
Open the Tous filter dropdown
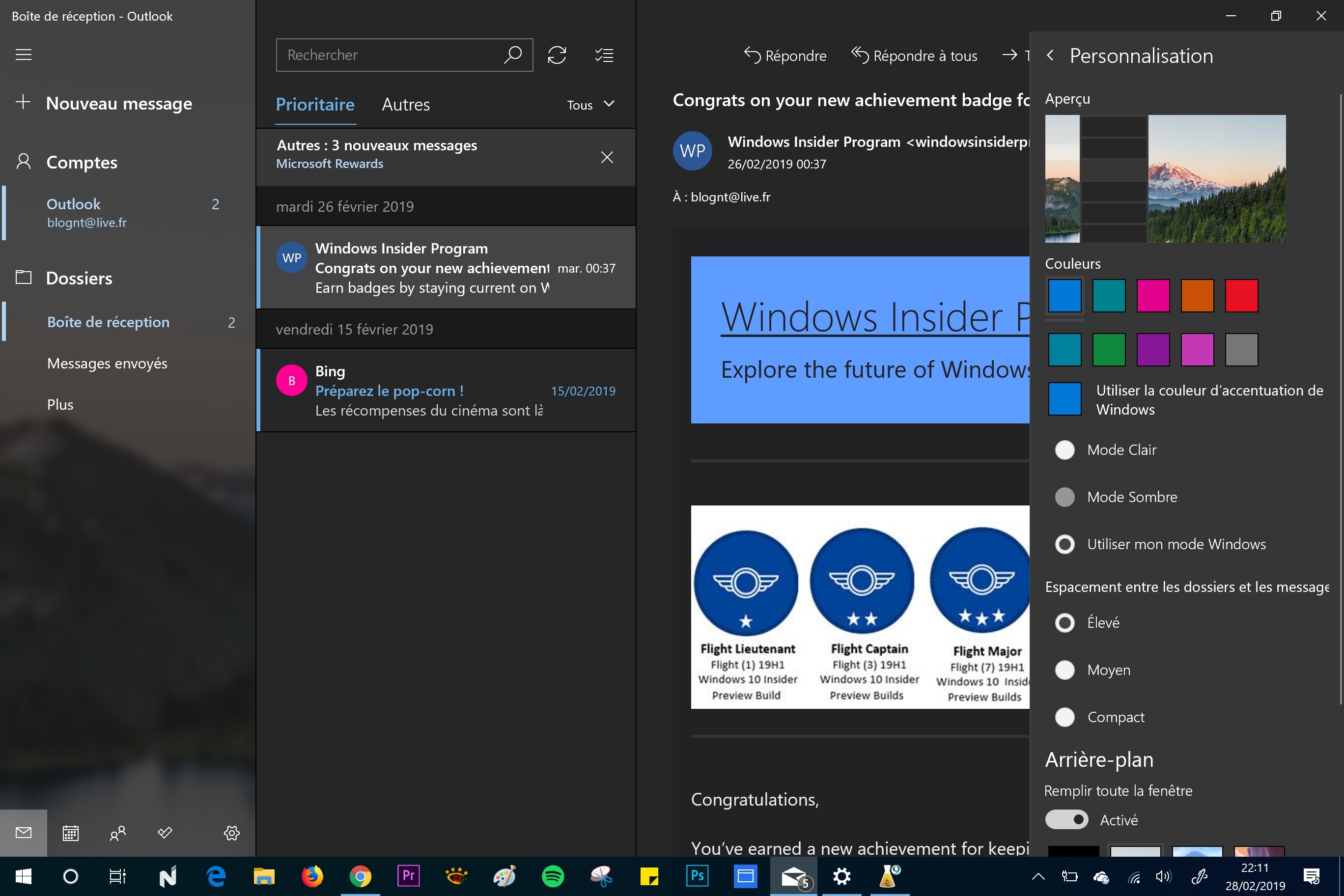(591, 105)
